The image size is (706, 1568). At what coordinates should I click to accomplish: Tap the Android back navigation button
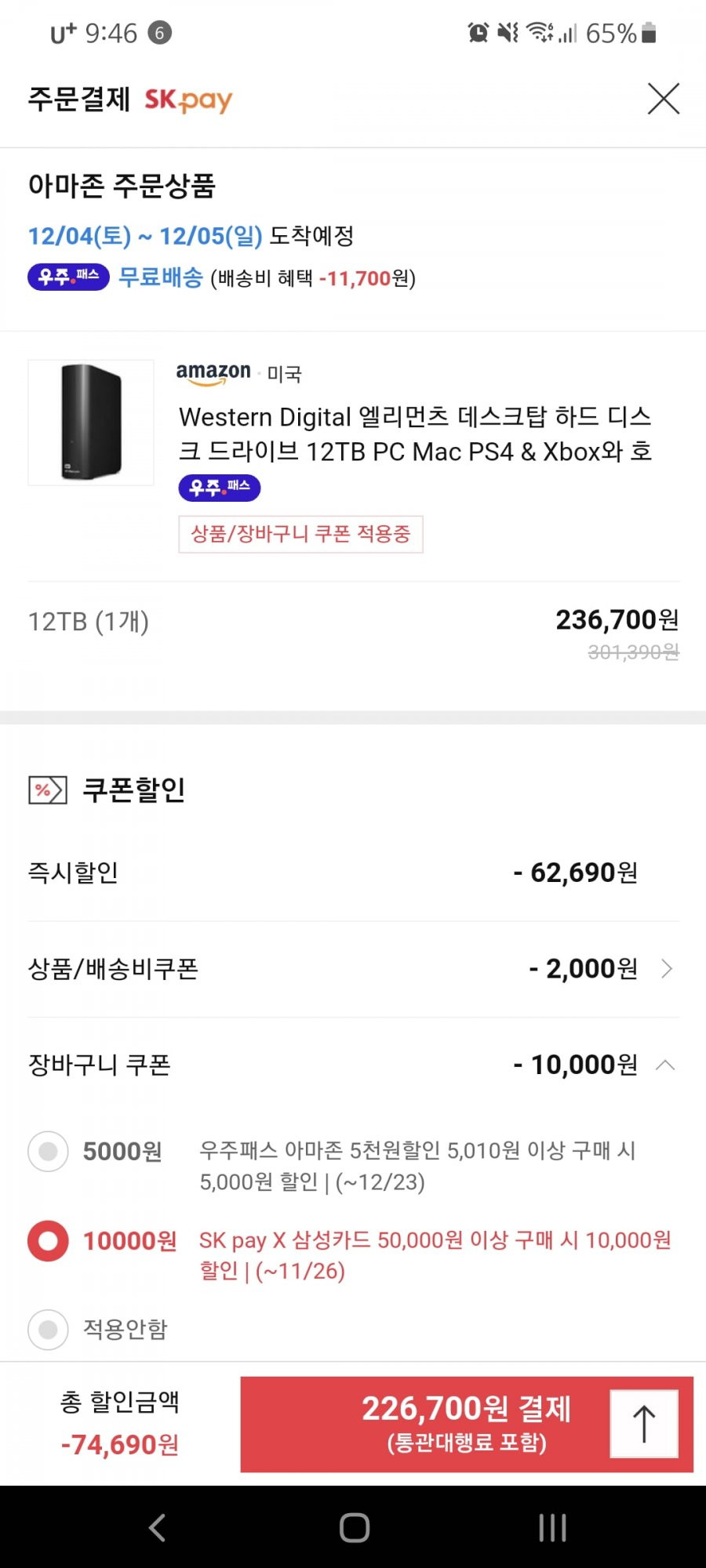tap(157, 1527)
